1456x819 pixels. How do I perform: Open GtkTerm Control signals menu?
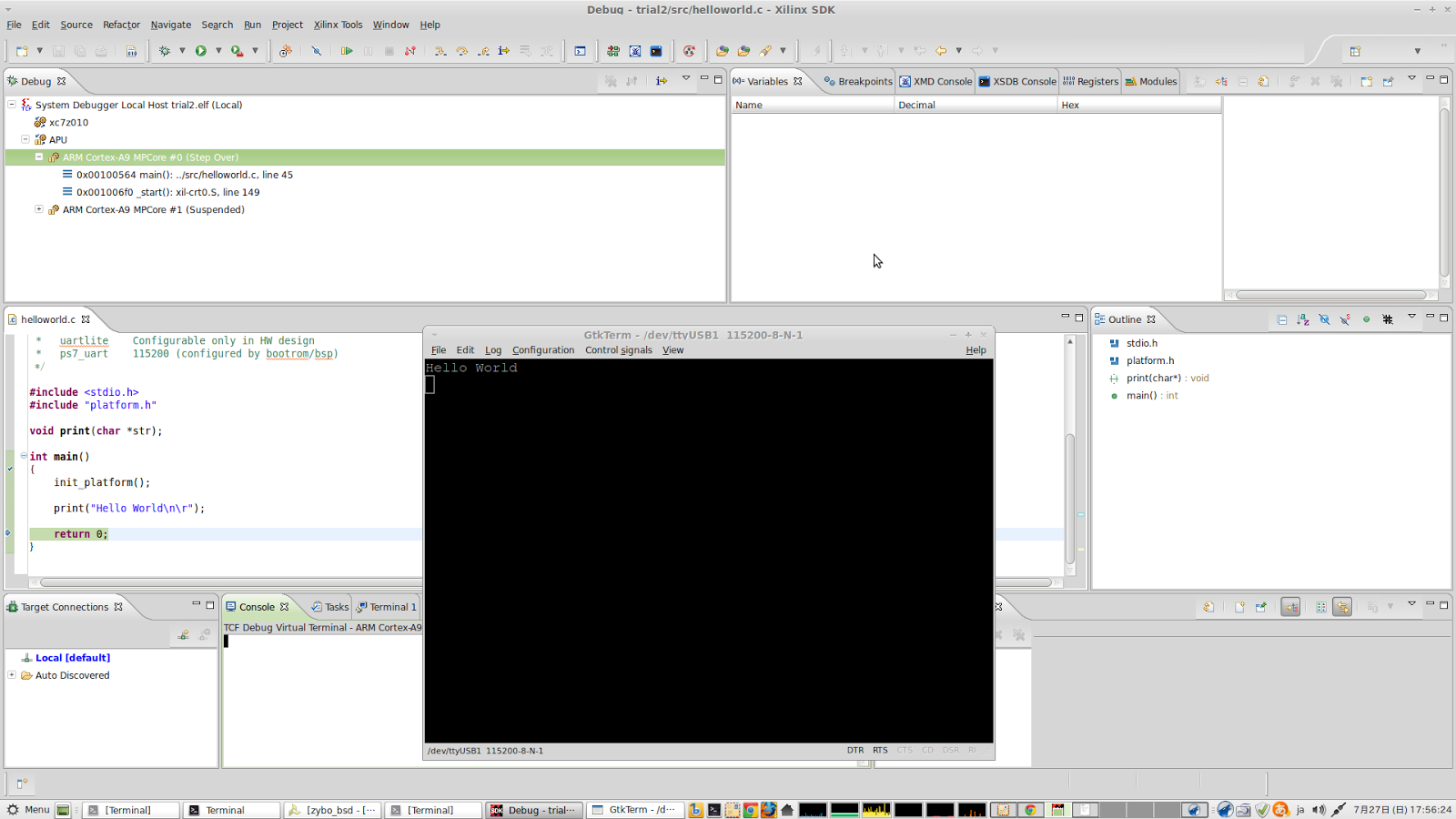[x=619, y=350]
